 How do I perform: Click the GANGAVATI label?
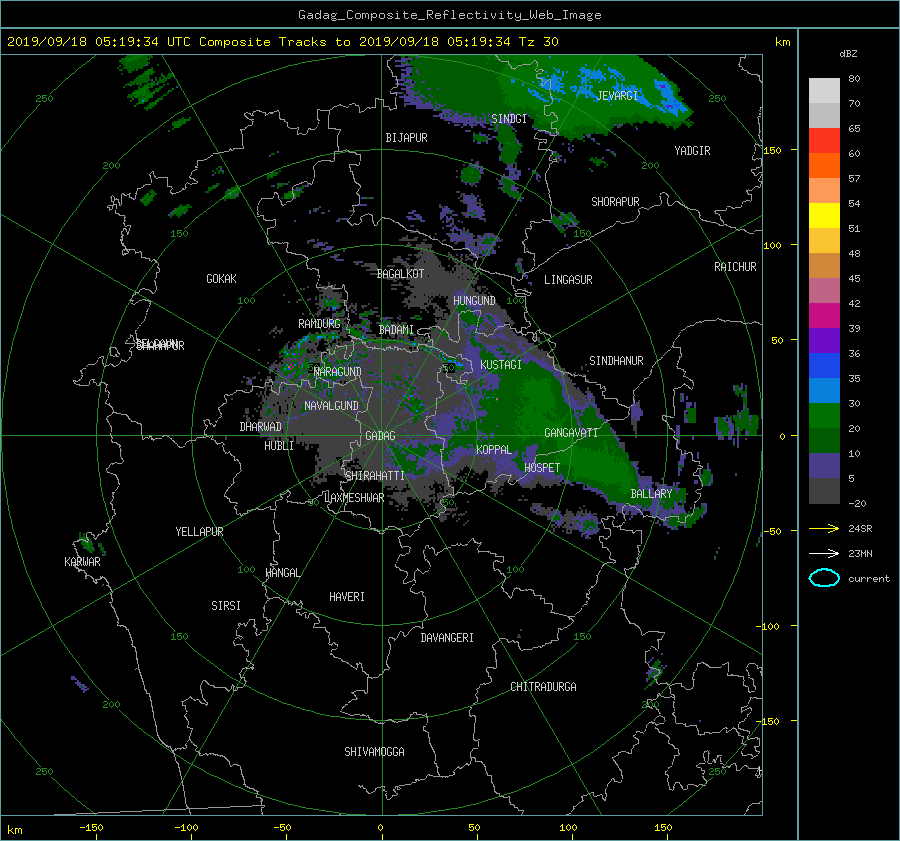tap(571, 433)
